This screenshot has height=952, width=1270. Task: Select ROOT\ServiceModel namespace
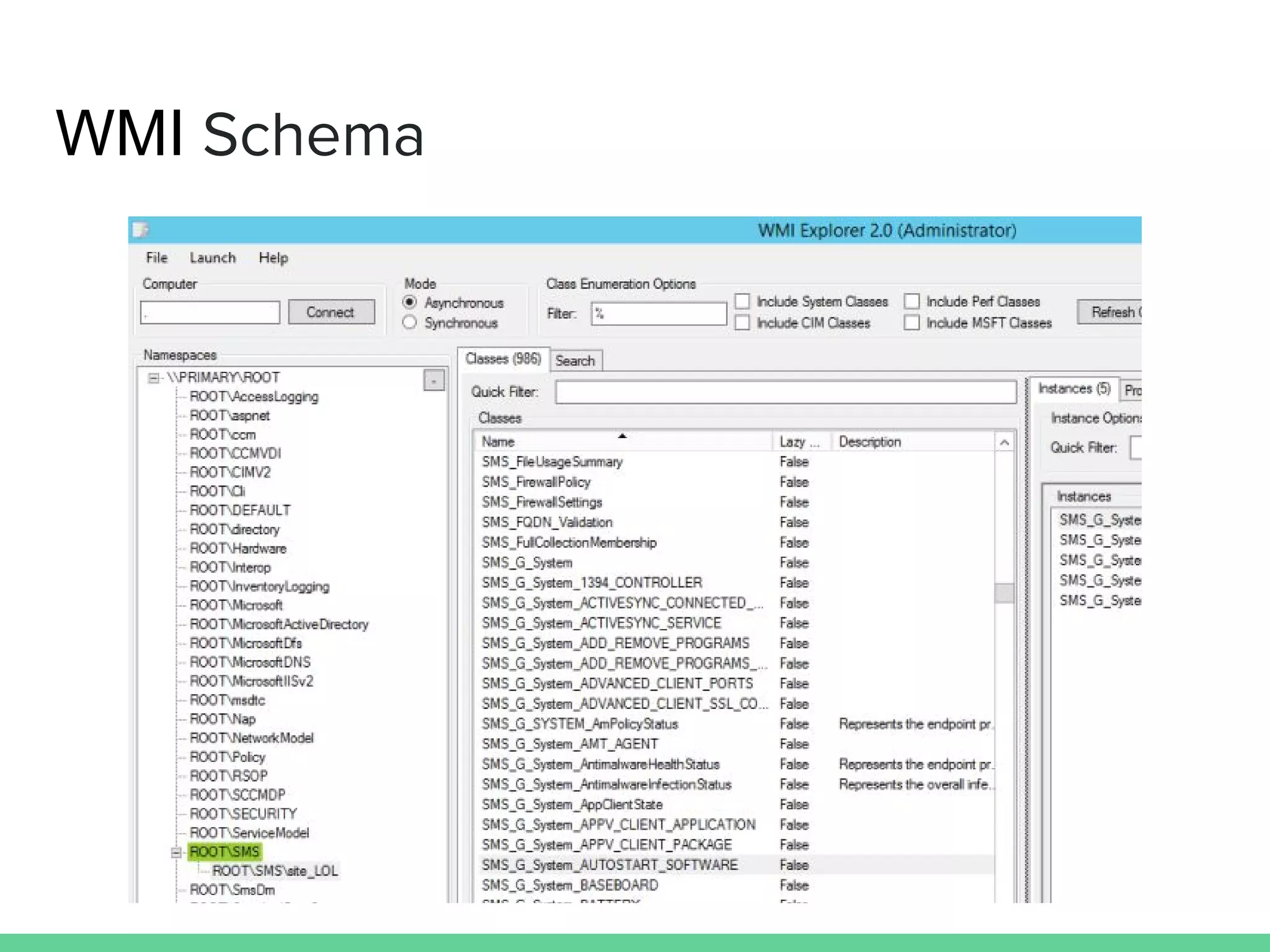point(249,833)
